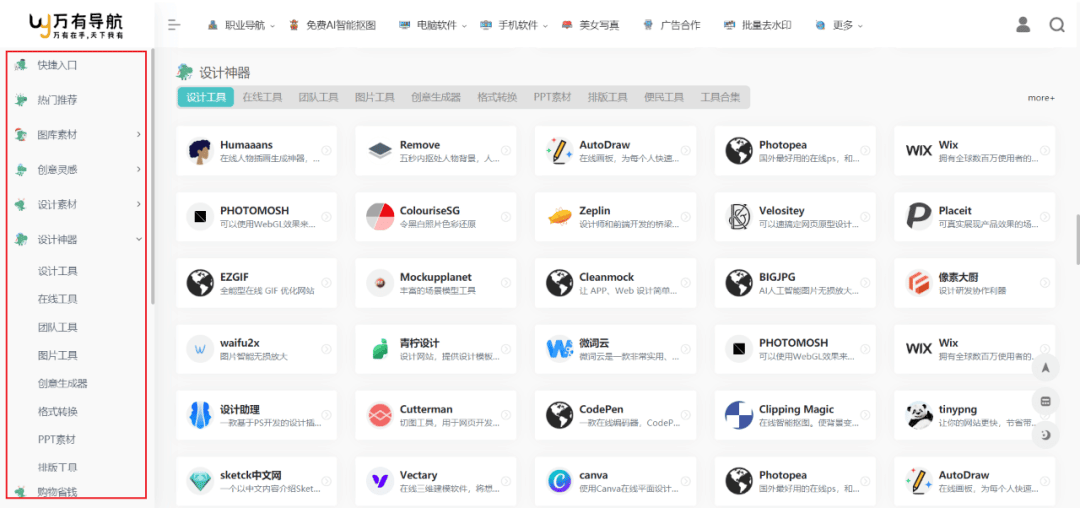Viewport: 1080px width, 508px height.
Task: Toggle the sidebar with the hamburger icon
Action: pos(174,25)
